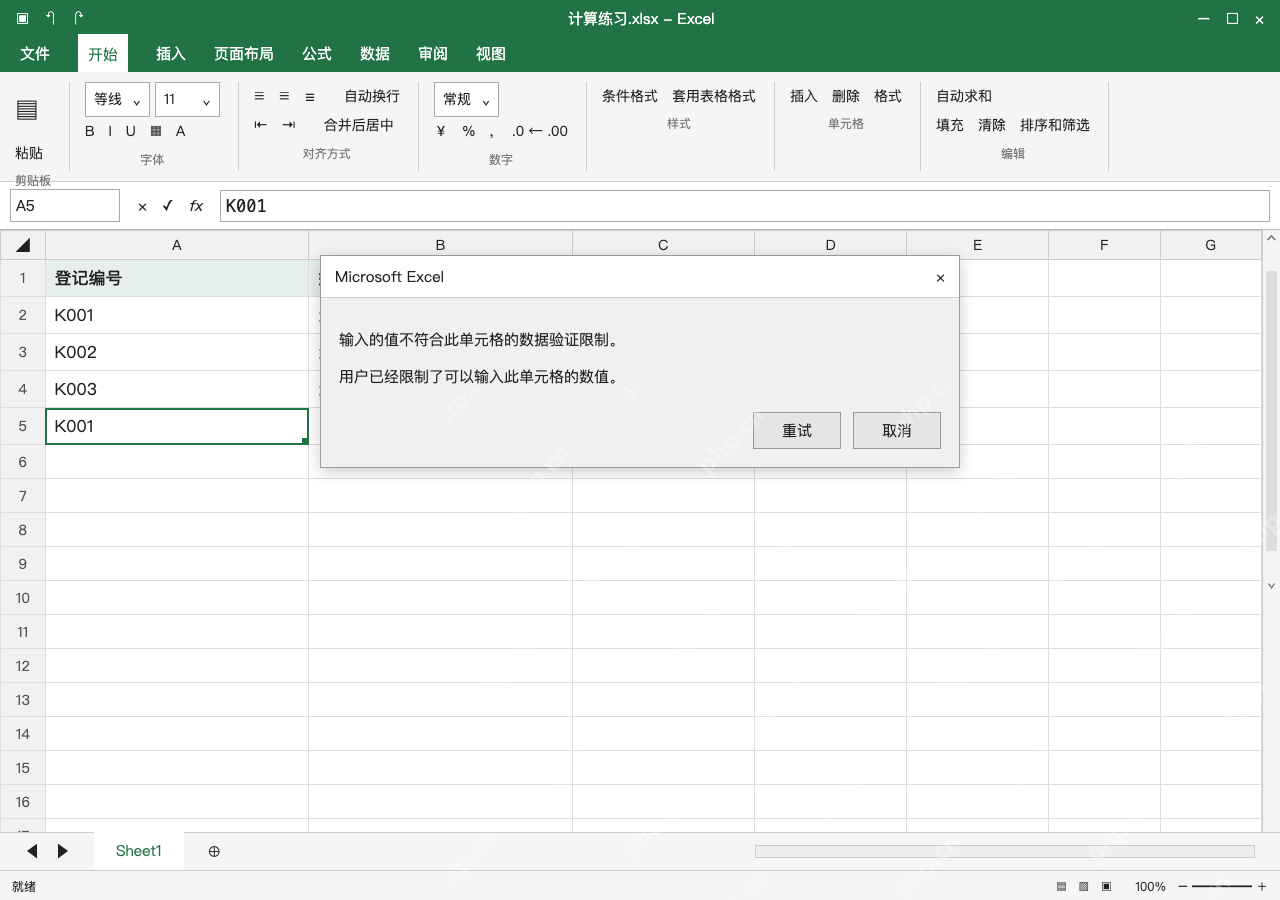1280x900 pixels.
Task: Switch to the 数据 ribbon tab
Action: click(x=375, y=54)
